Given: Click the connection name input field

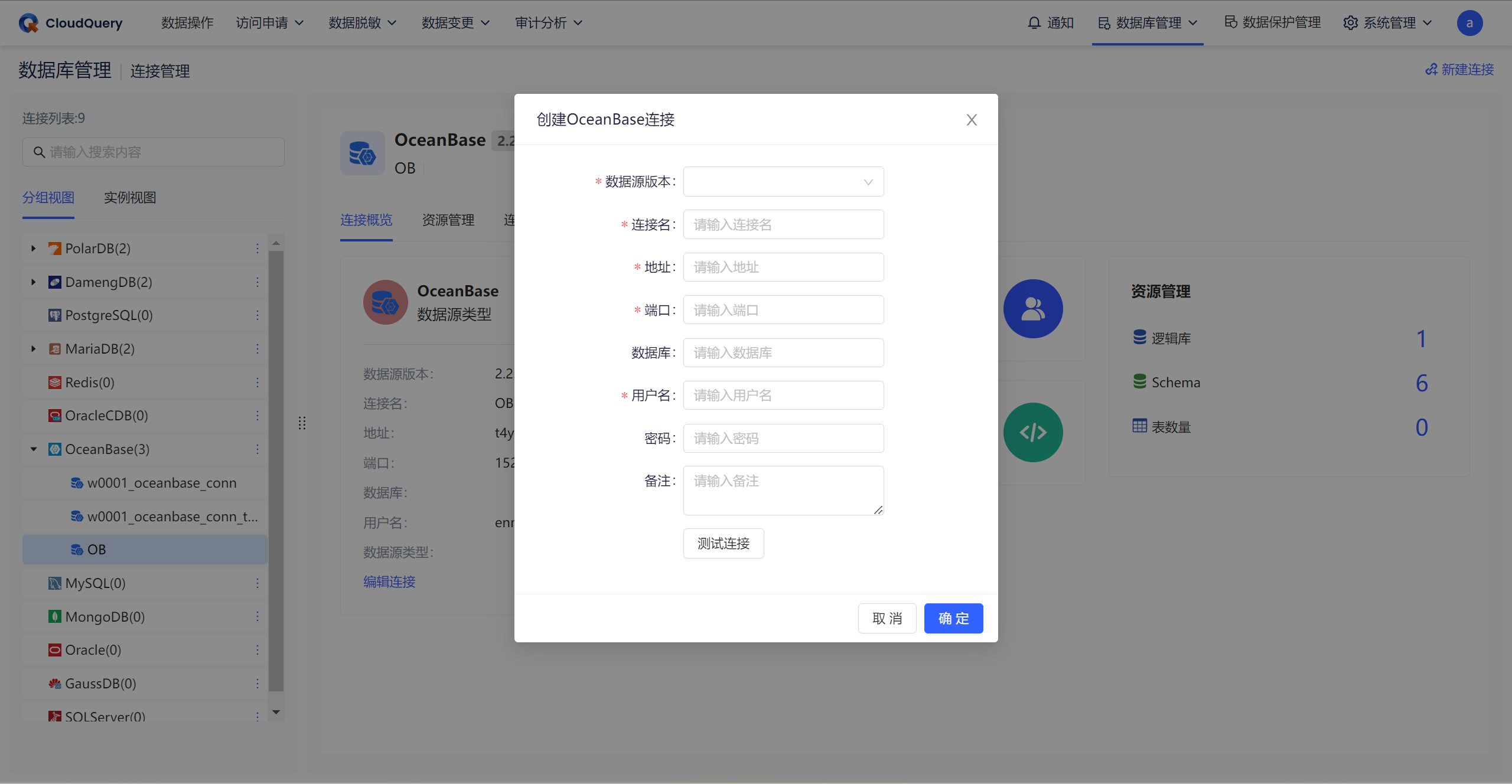Looking at the screenshot, I should click(783, 224).
